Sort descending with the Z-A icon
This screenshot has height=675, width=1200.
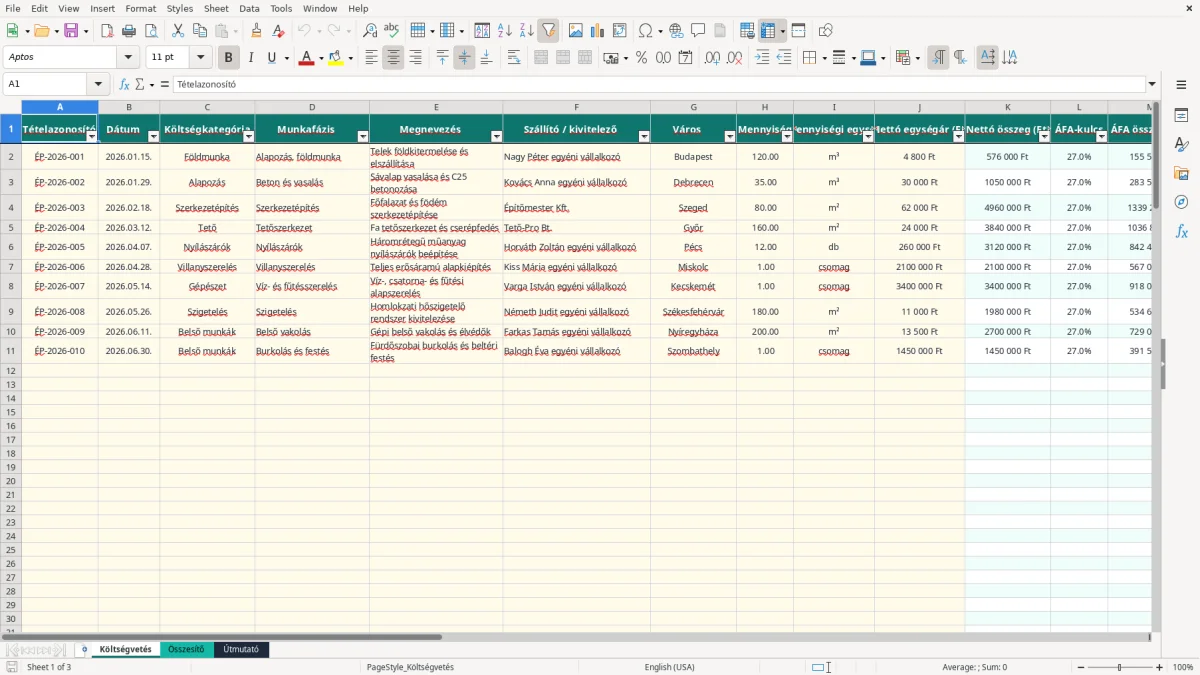pos(527,31)
